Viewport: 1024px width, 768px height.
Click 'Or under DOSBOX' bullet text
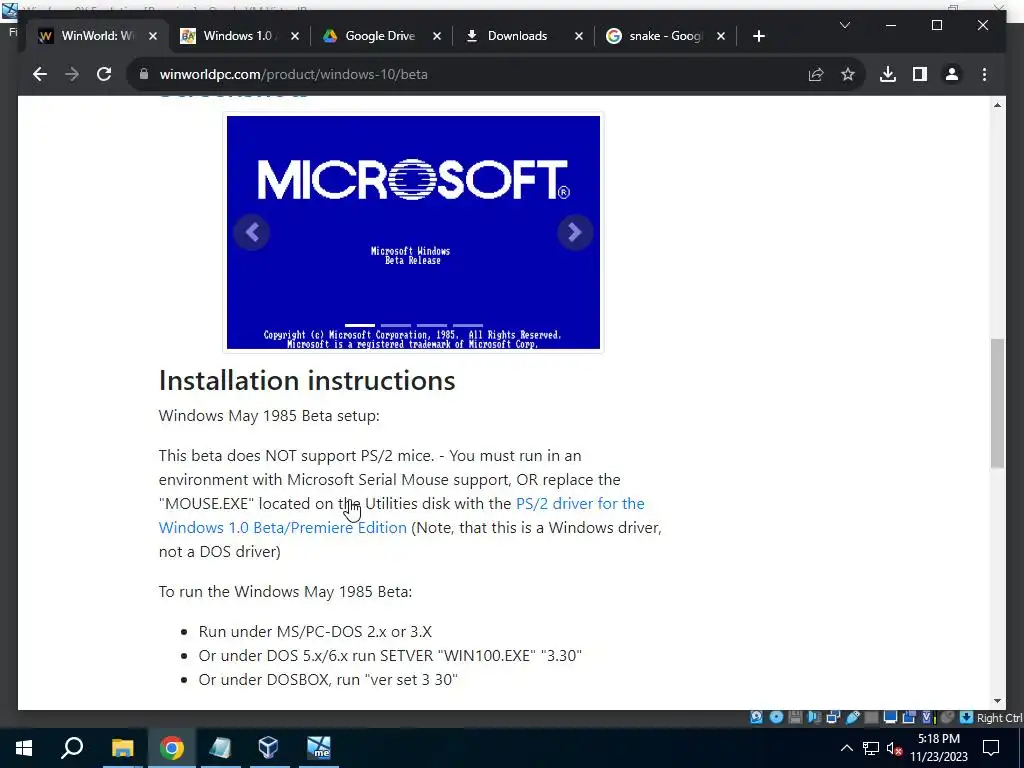tap(328, 679)
